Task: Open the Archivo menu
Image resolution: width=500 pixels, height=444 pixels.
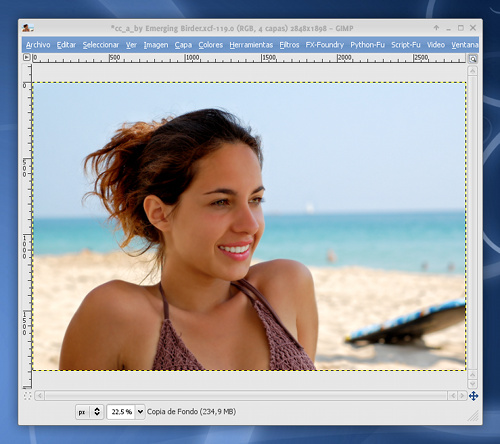Action: pos(38,45)
